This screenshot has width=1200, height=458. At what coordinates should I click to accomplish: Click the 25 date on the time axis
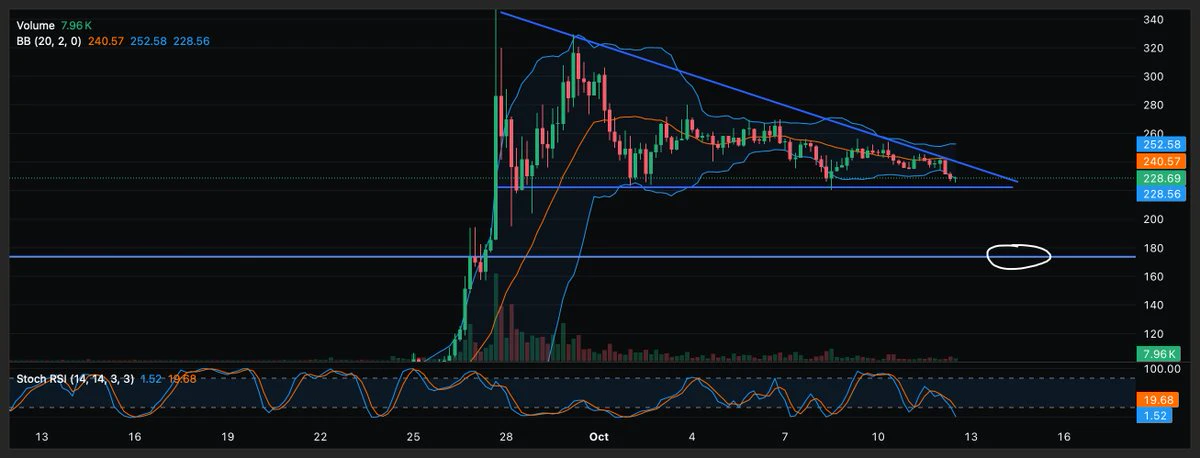414,437
